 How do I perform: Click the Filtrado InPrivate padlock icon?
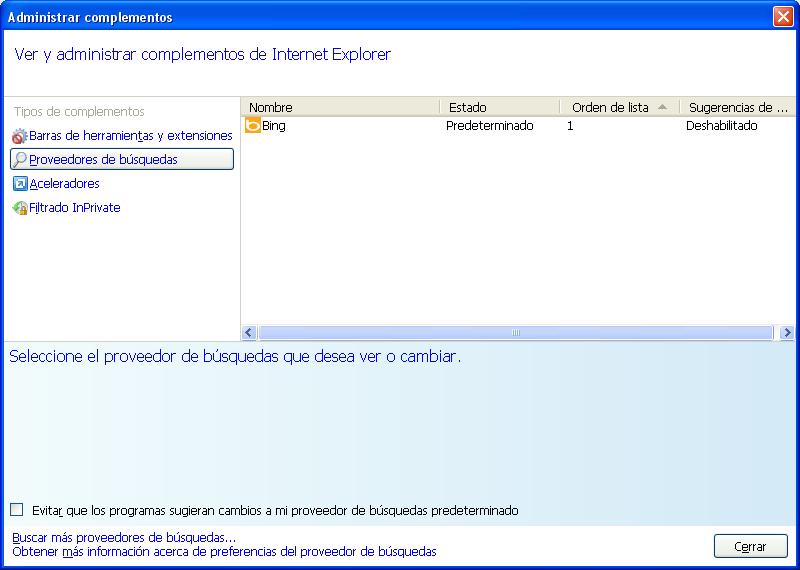pos(20,208)
